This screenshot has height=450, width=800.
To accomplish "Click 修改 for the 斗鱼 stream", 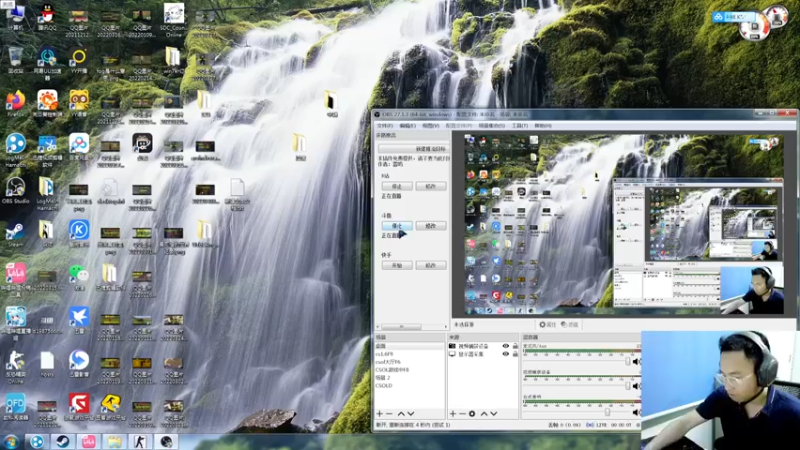I will [431, 226].
